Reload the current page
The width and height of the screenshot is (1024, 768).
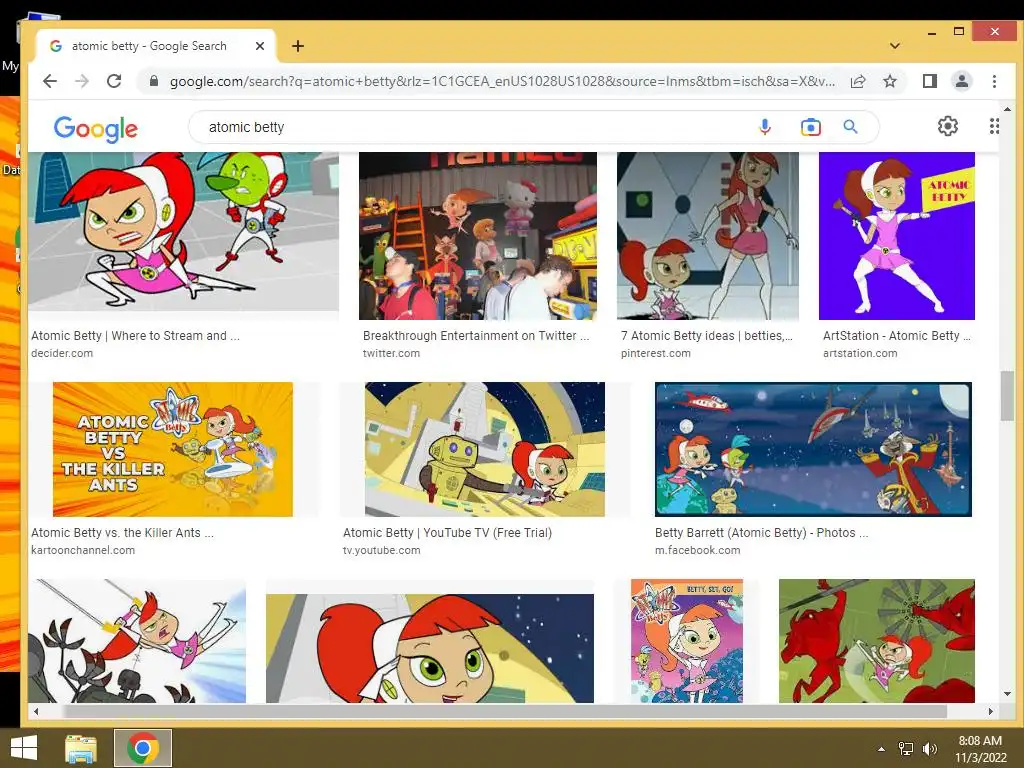(x=114, y=81)
